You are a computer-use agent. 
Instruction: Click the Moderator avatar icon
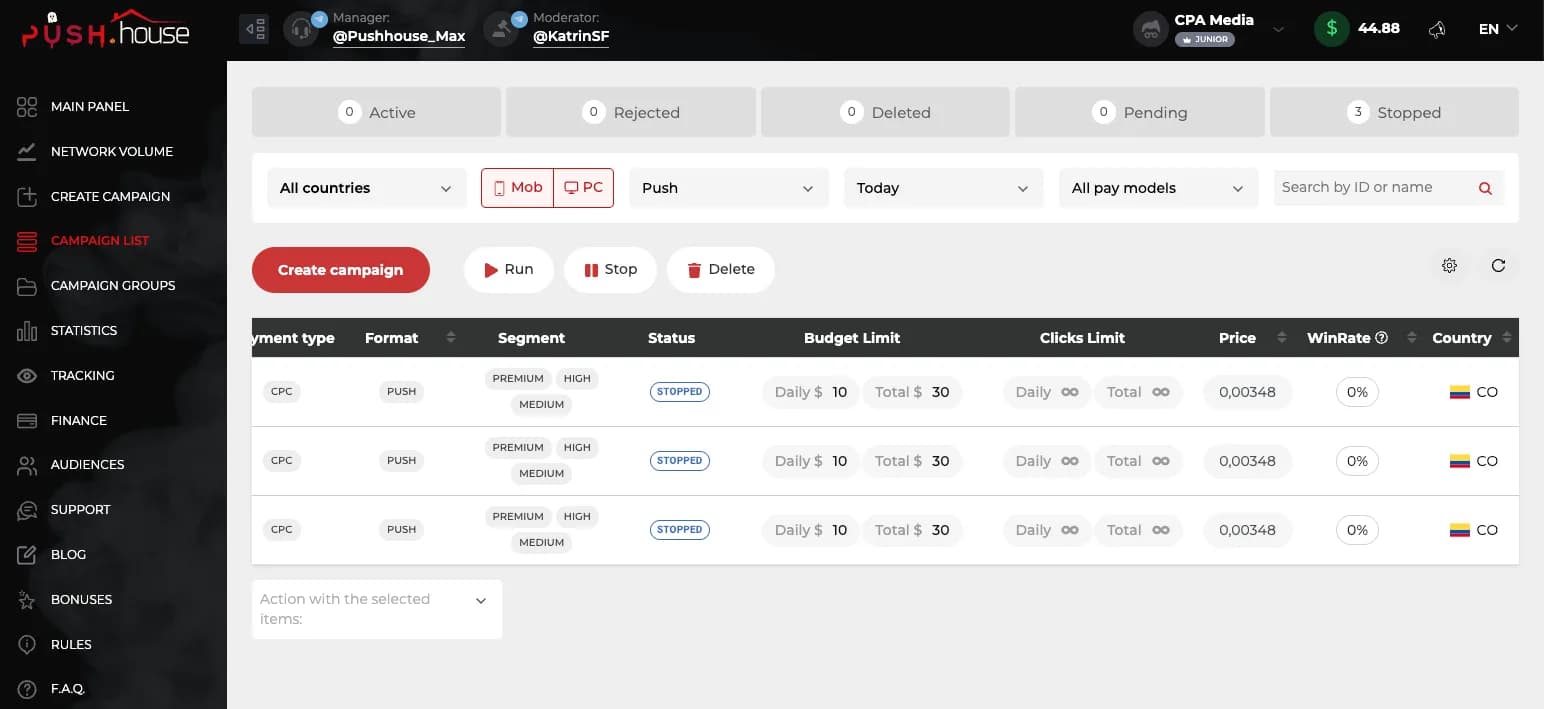[x=502, y=29]
